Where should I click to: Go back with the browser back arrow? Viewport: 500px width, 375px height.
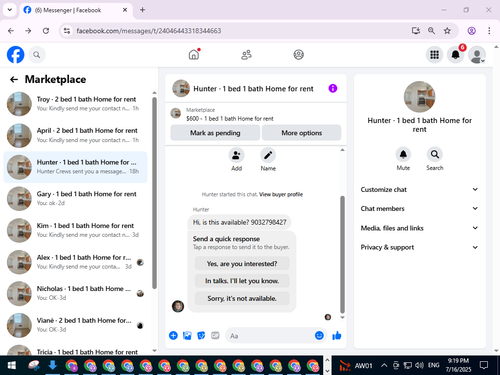[11, 31]
